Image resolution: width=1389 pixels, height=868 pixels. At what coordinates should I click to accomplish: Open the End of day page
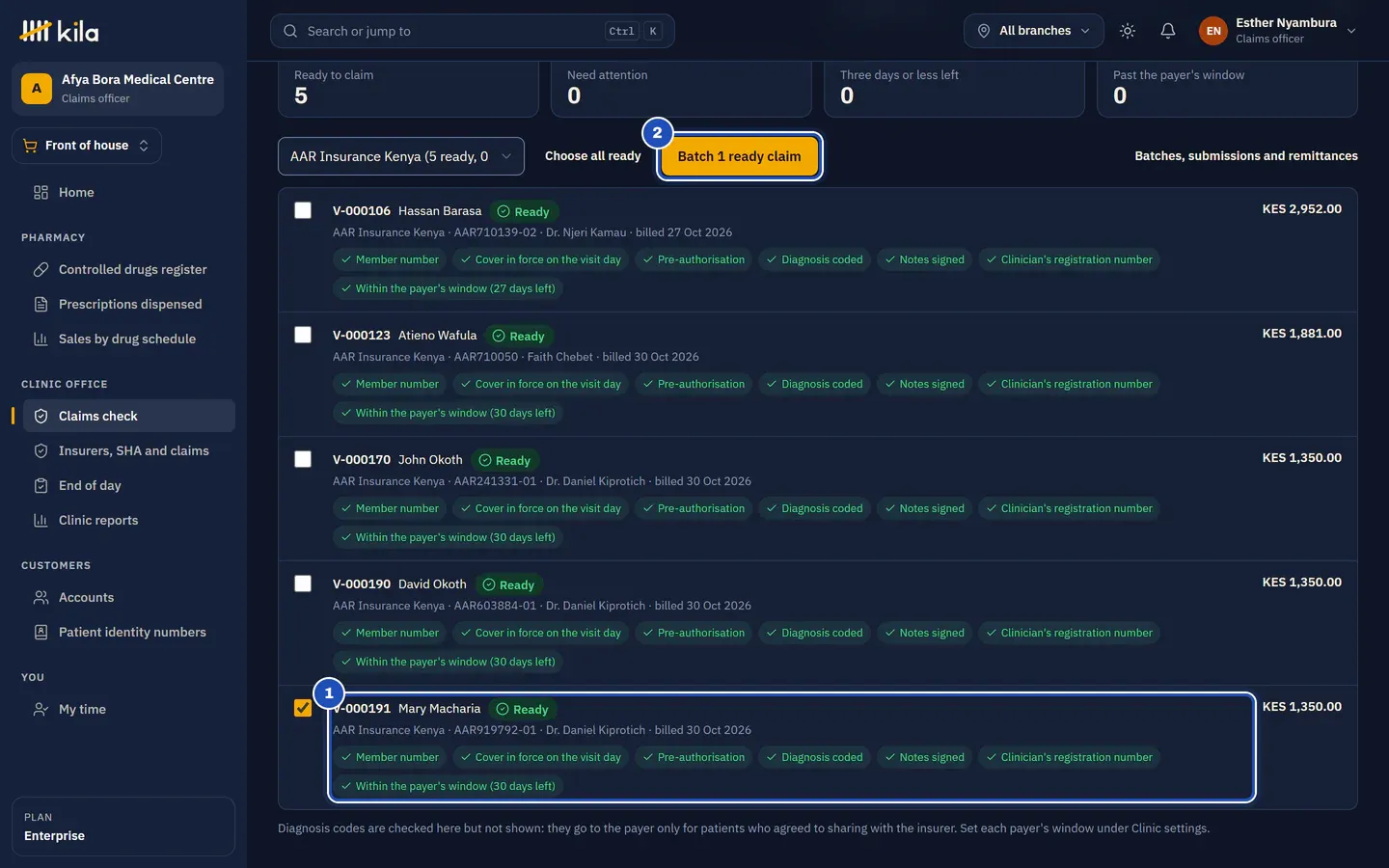(x=129, y=485)
